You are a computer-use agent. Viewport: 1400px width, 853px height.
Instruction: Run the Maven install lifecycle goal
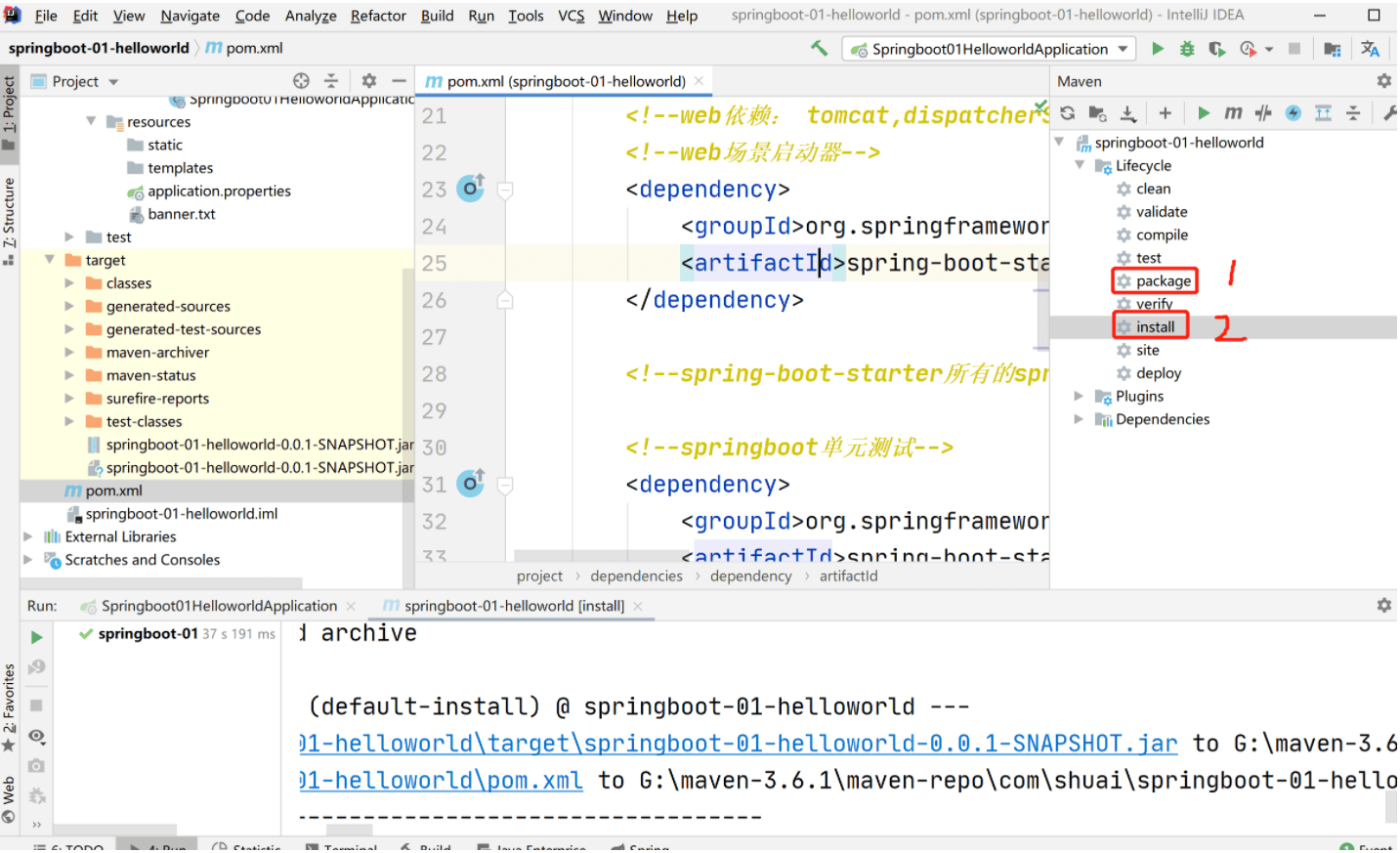click(1155, 326)
